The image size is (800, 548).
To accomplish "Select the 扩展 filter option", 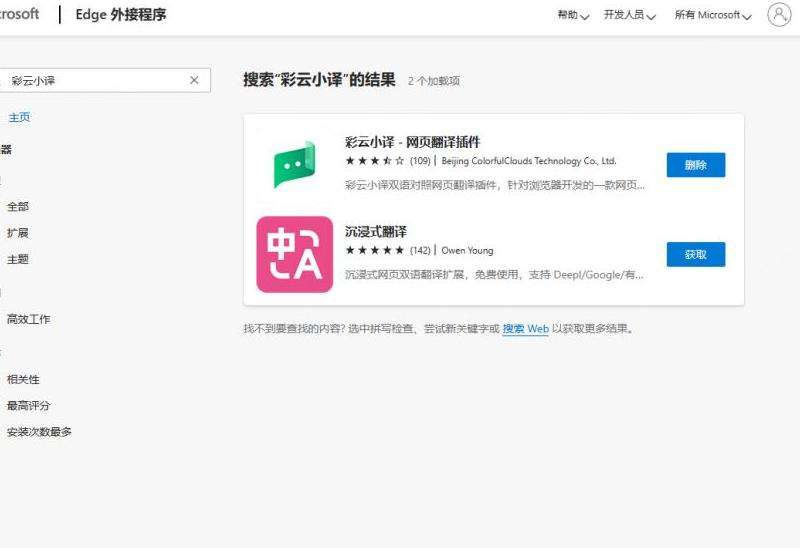I will point(18,233).
